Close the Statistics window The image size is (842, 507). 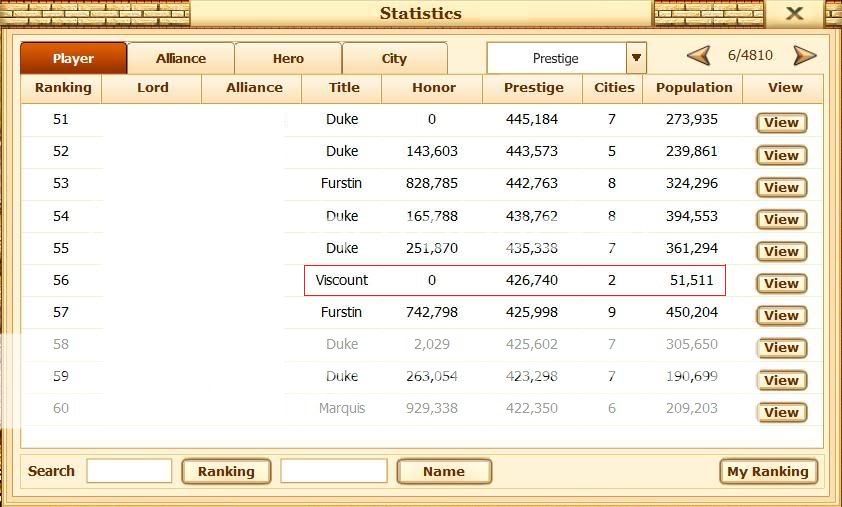pyautogui.click(x=794, y=13)
